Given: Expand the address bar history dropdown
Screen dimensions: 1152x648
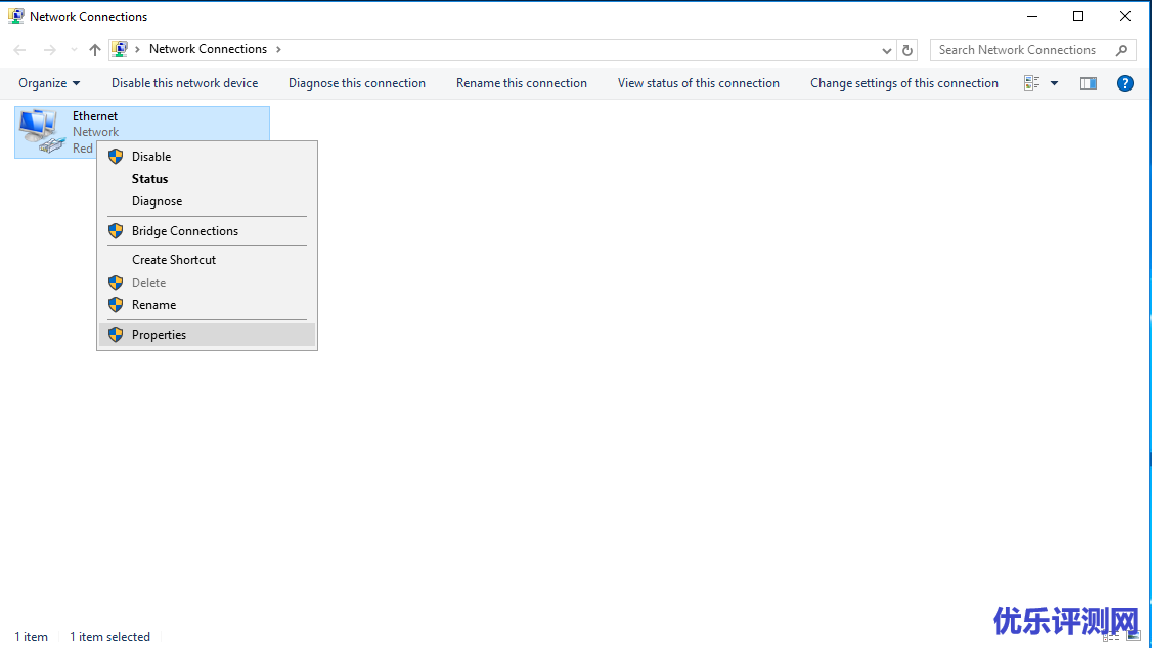Looking at the screenshot, I should pos(887,50).
